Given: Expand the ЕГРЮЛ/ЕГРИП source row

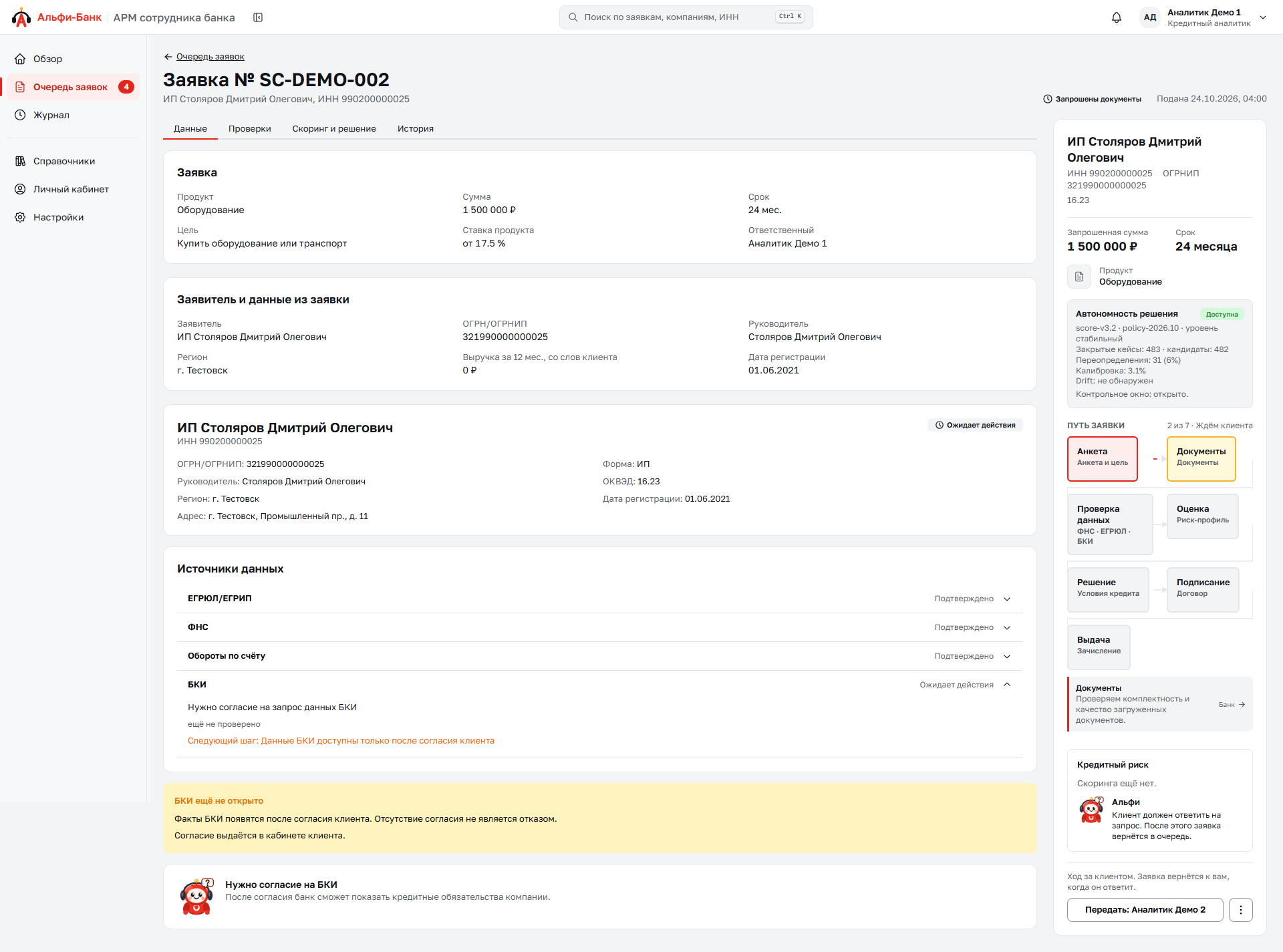Looking at the screenshot, I should (x=599, y=599).
